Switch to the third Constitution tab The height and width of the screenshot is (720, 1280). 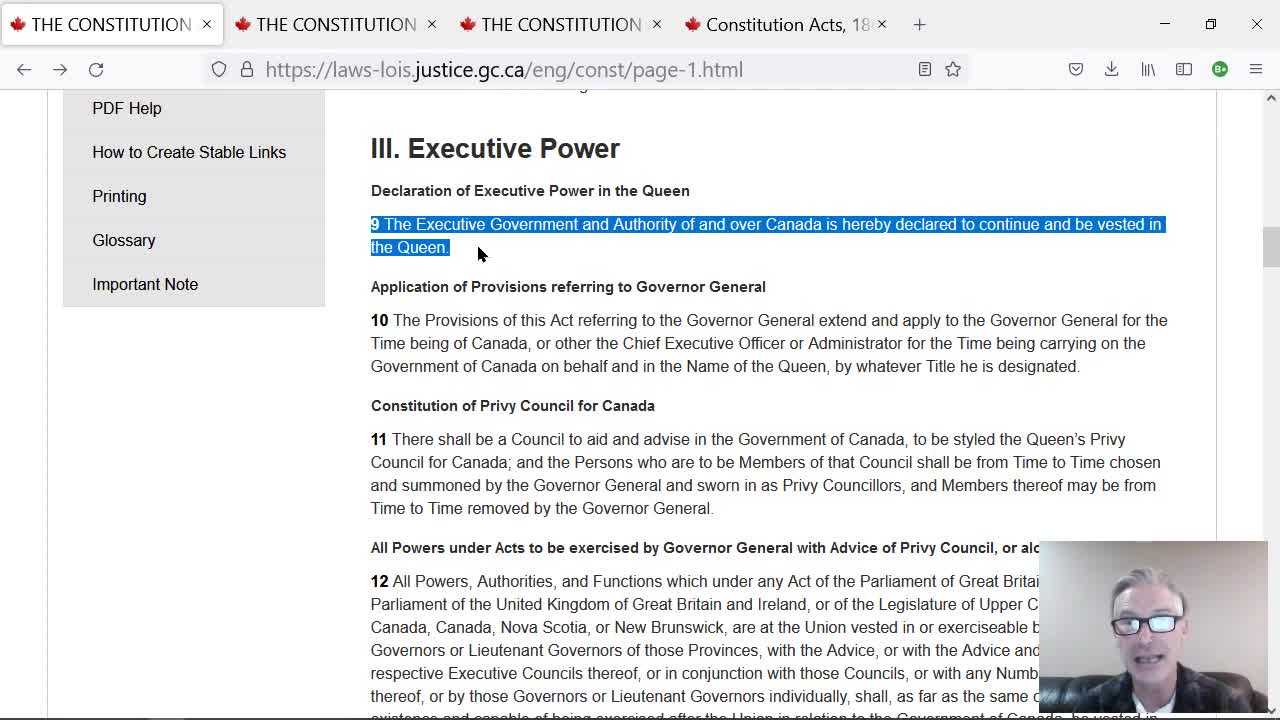click(561, 24)
